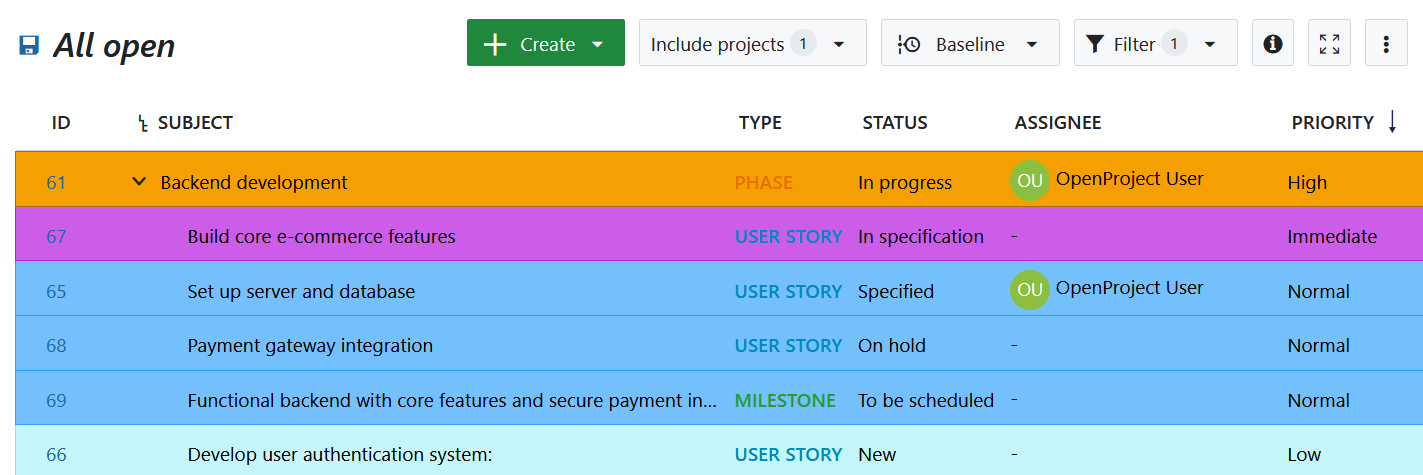Open the info details icon button
This screenshot has width=1423, height=475.
1272,44
